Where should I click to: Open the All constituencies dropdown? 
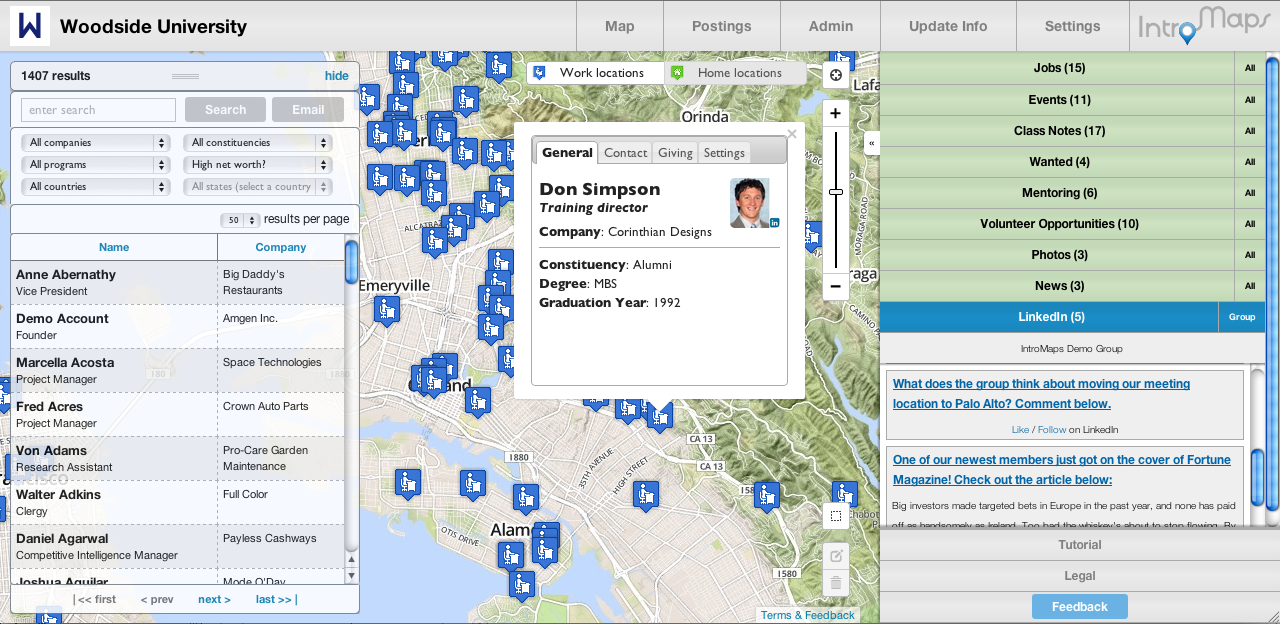tap(257, 143)
